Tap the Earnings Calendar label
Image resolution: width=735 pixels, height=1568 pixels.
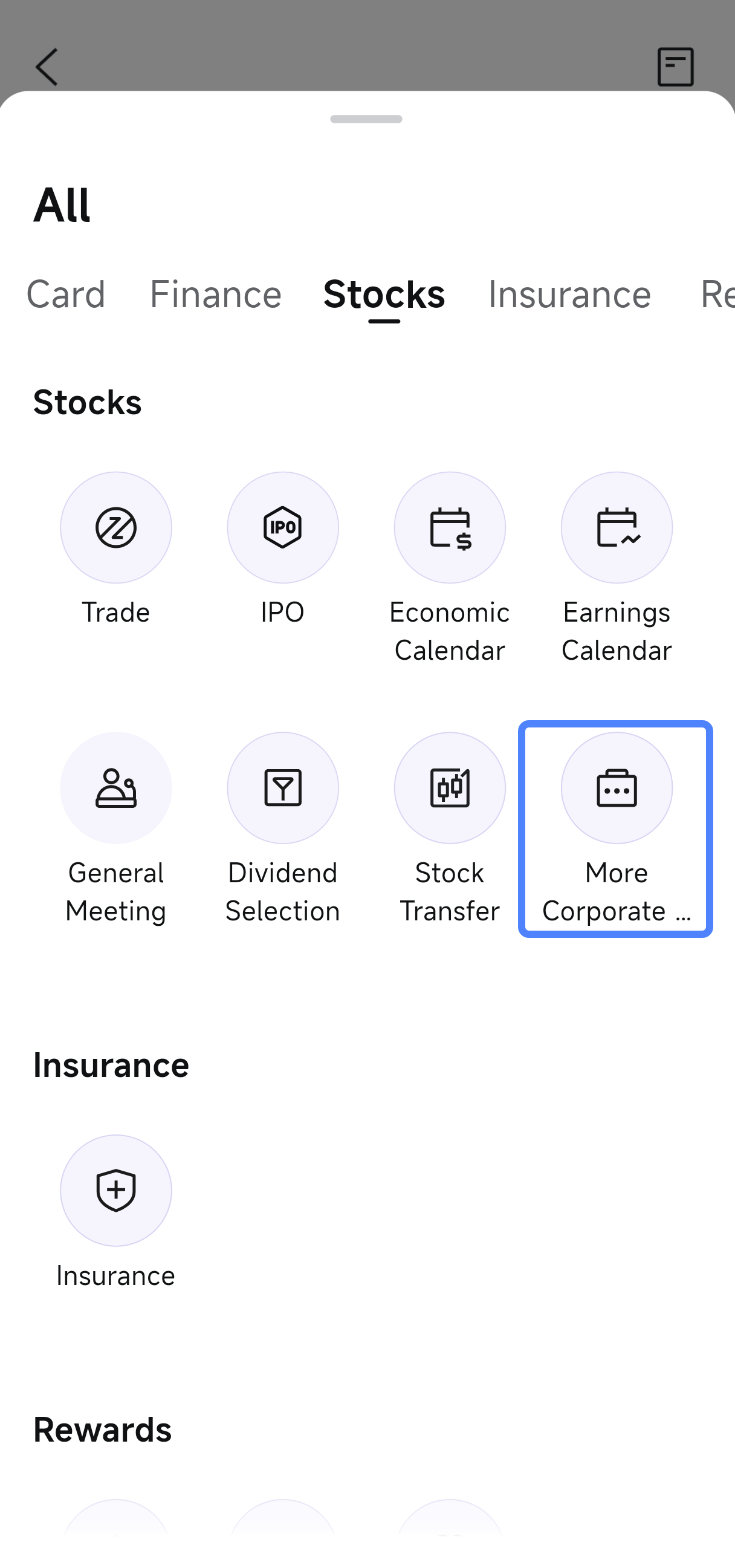pos(617,631)
